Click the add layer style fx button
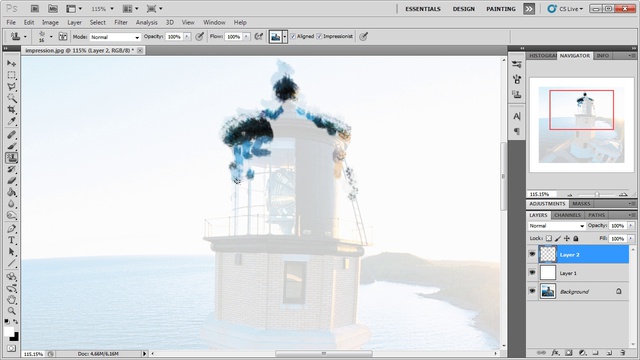This screenshot has width=640, height=360. [x=555, y=352]
